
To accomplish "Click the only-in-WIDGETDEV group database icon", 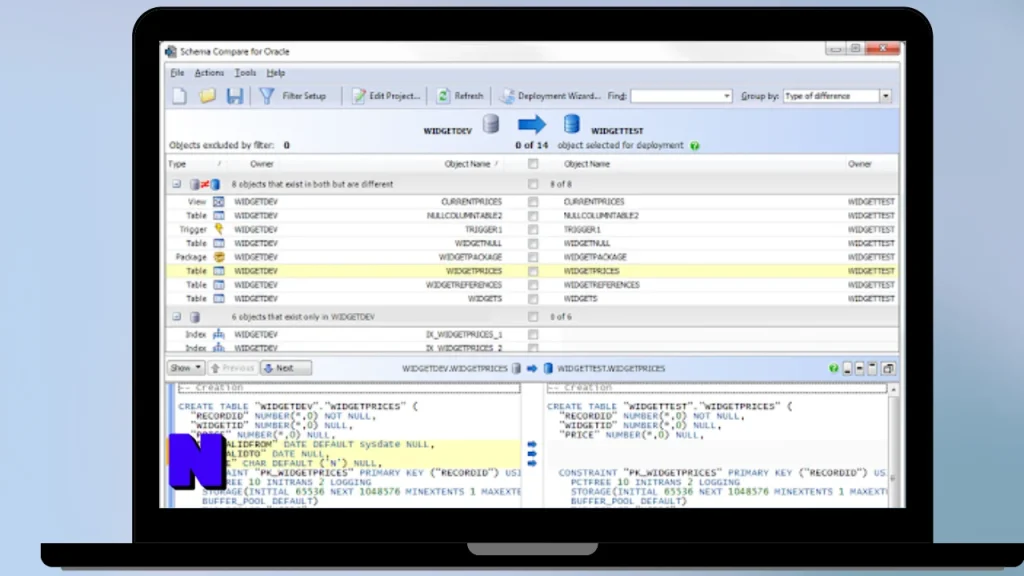I will click(x=195, y=317).
